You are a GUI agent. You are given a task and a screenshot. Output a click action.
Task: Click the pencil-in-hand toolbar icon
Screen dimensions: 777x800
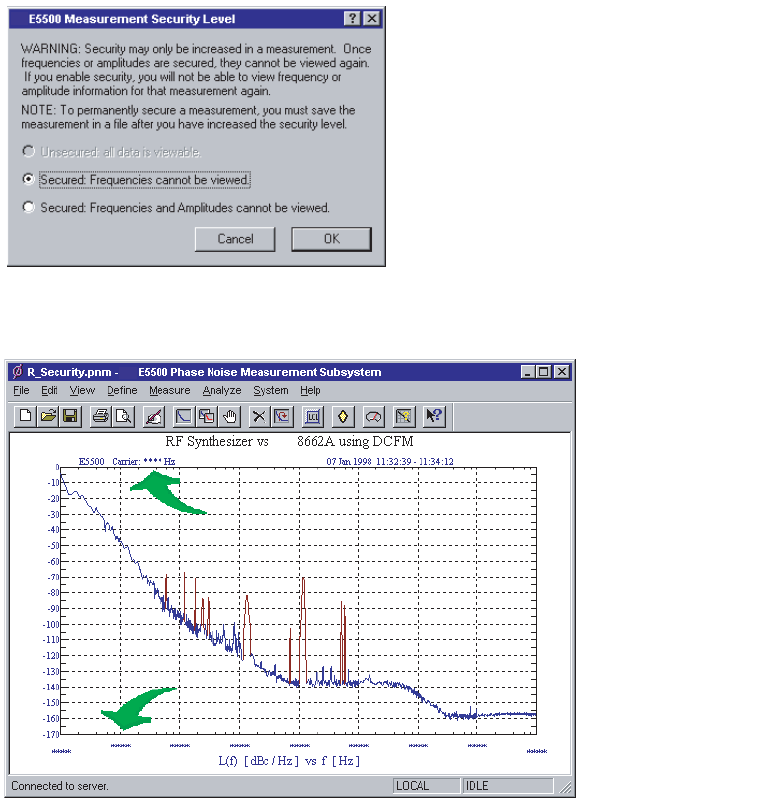coord(154,416)
